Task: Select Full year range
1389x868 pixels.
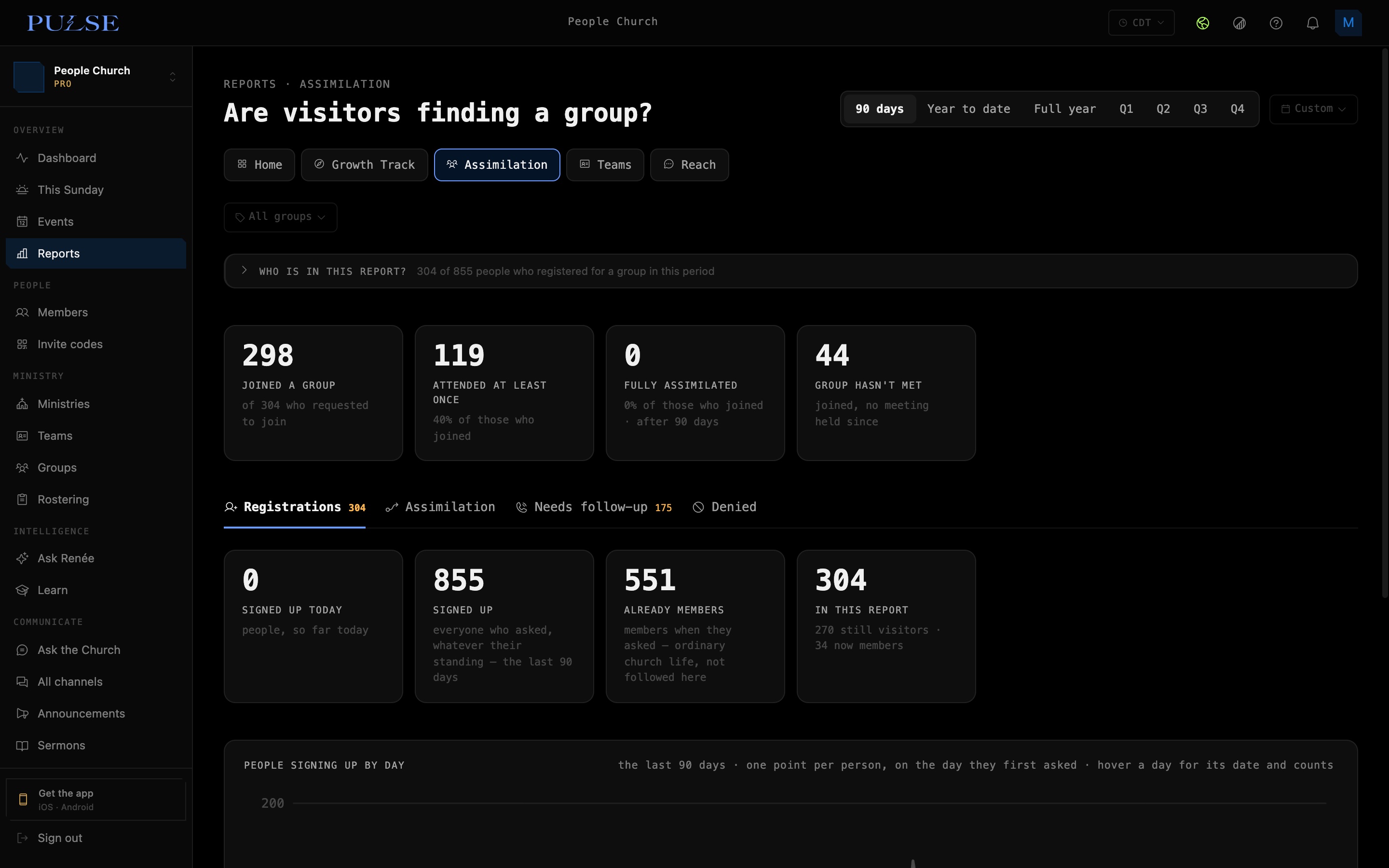Action: click(1065, 109)
